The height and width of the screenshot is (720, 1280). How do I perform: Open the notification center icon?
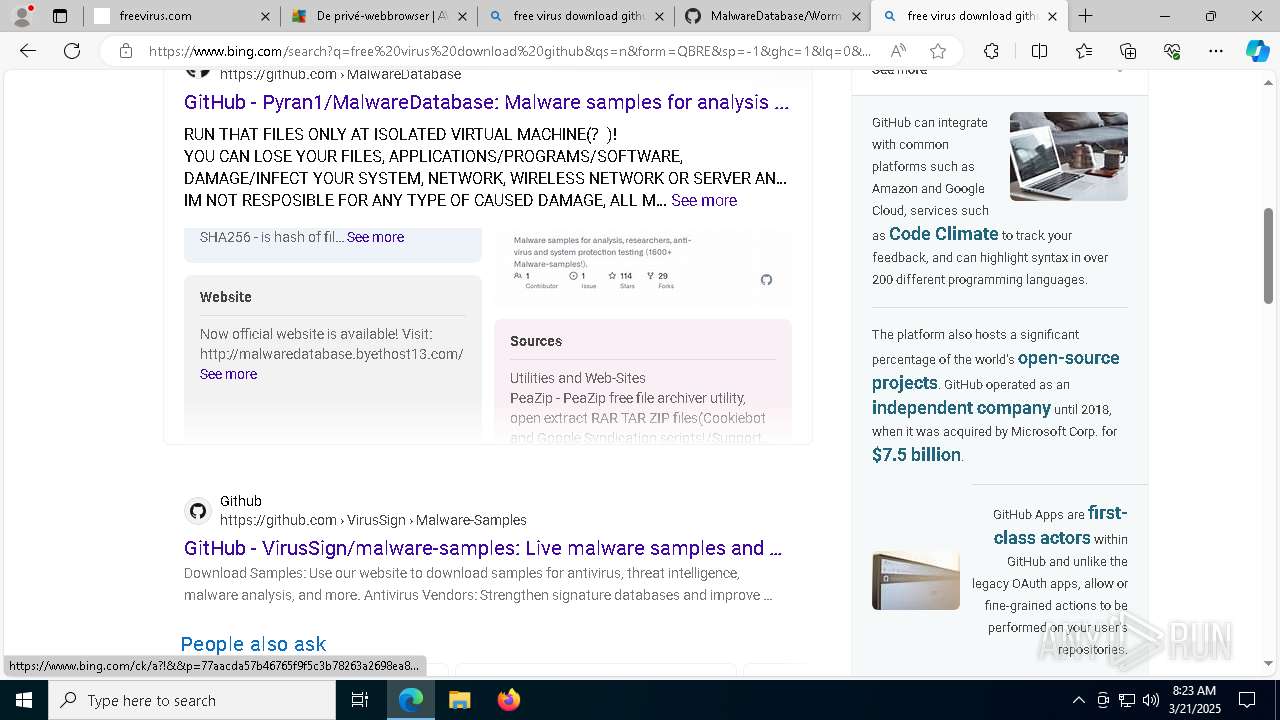(x=1247, y=700)
